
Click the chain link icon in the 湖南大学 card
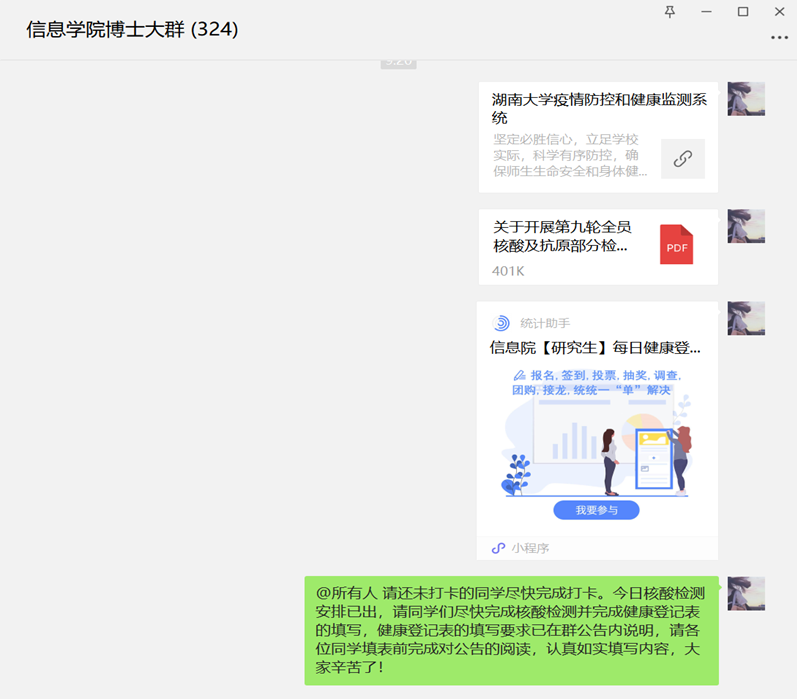(683, 159)
